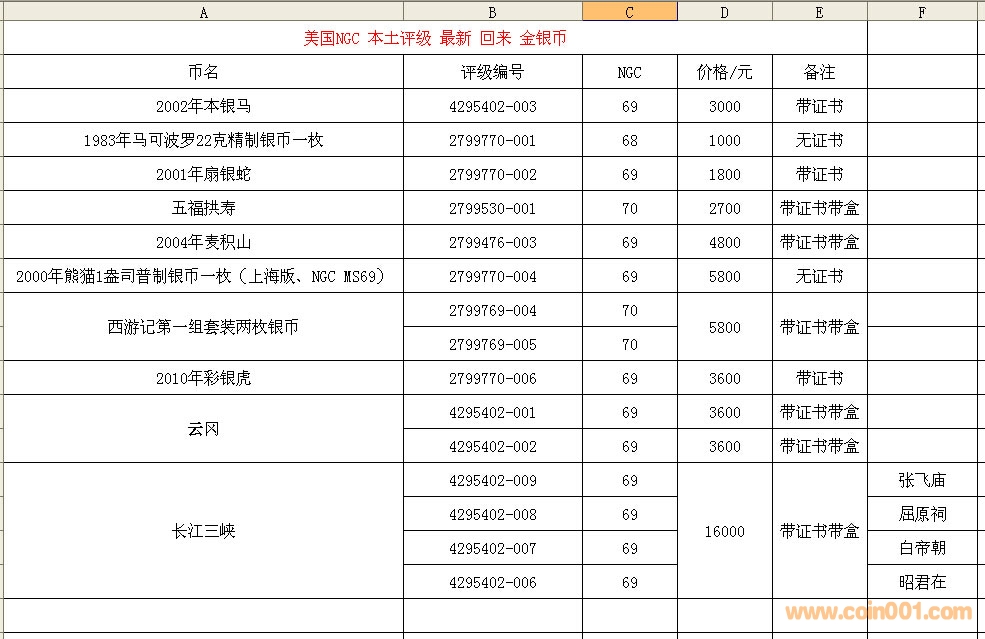Image resolution: width=985 pixels, height=639 pixels.
Task: Select the column E header
Action: [x=819, y=12]
